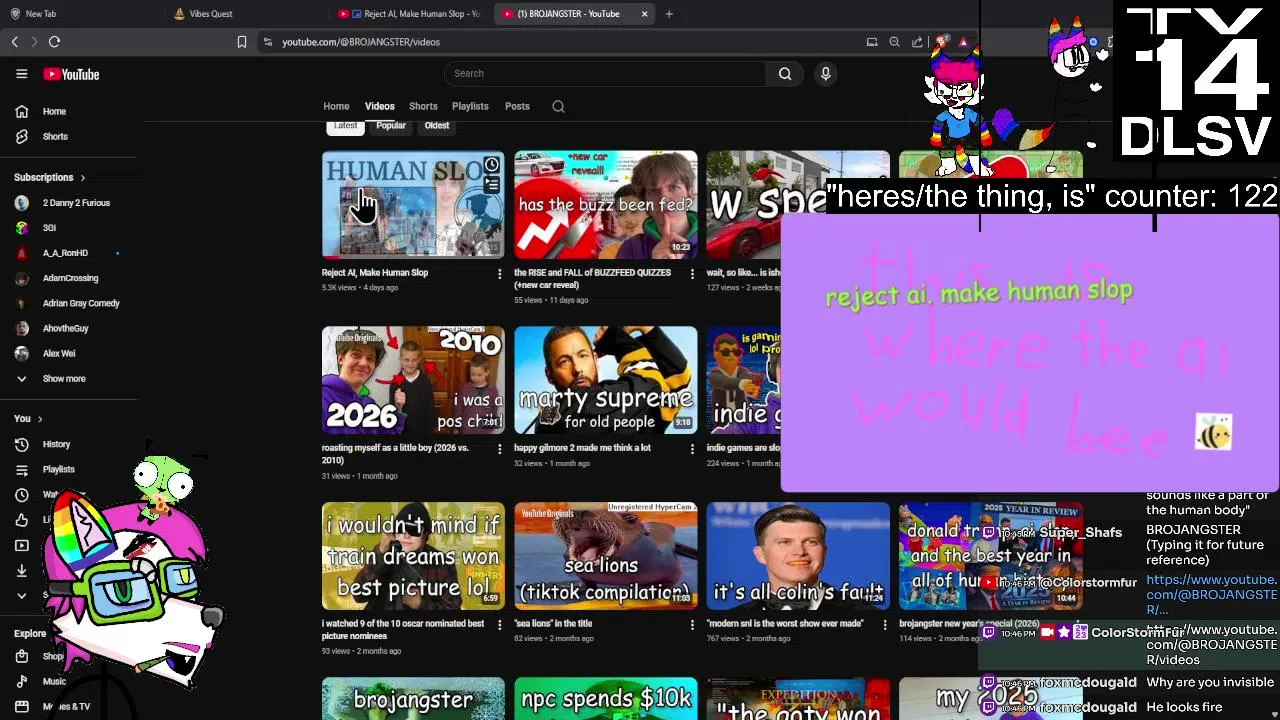Click the Watch later clock icon
Viewport: 1280px width, 720px height.
pos(22,495)
